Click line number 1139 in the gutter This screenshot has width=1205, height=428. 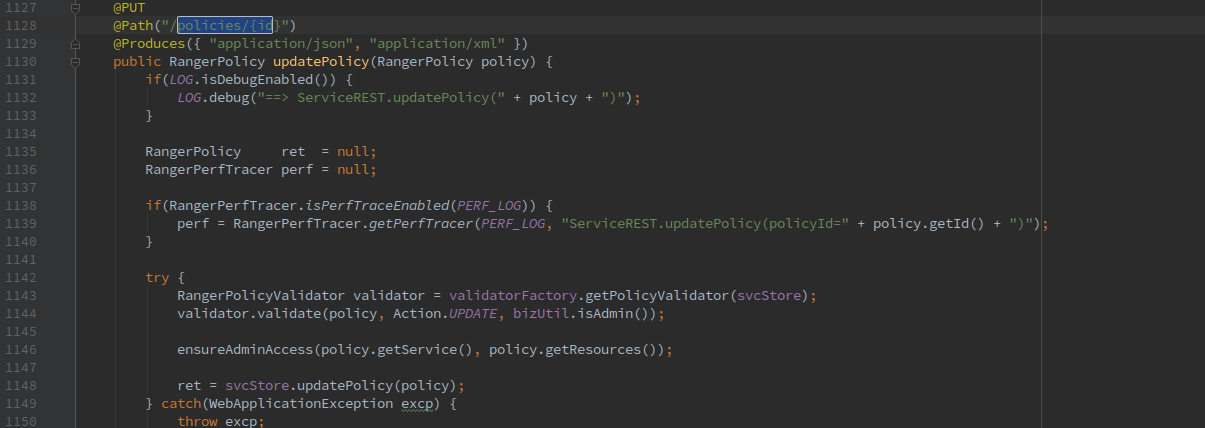[x=21, y=224]
